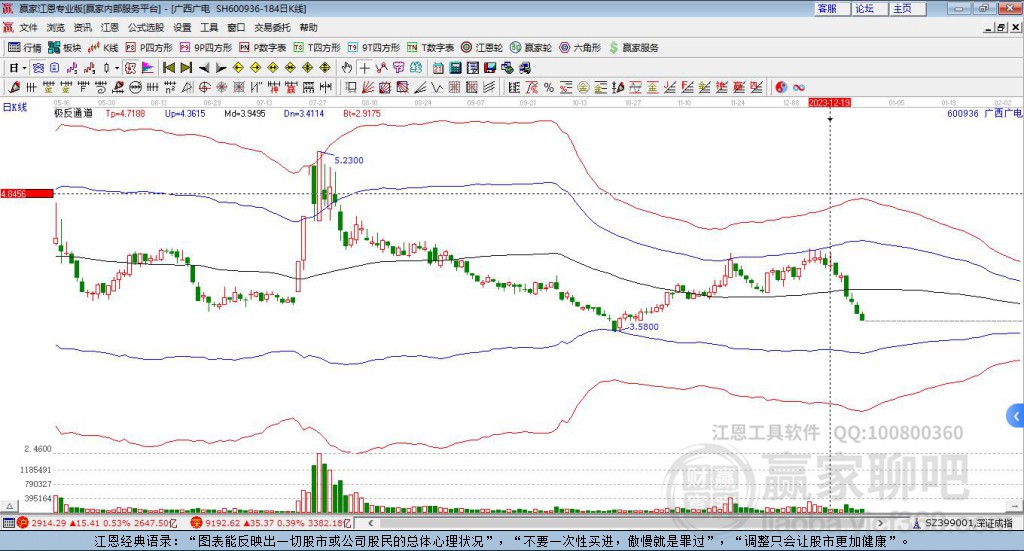Open the T数字表 tool
The width and height of the screenshot is (1024, 551).
tap(430, 48)
